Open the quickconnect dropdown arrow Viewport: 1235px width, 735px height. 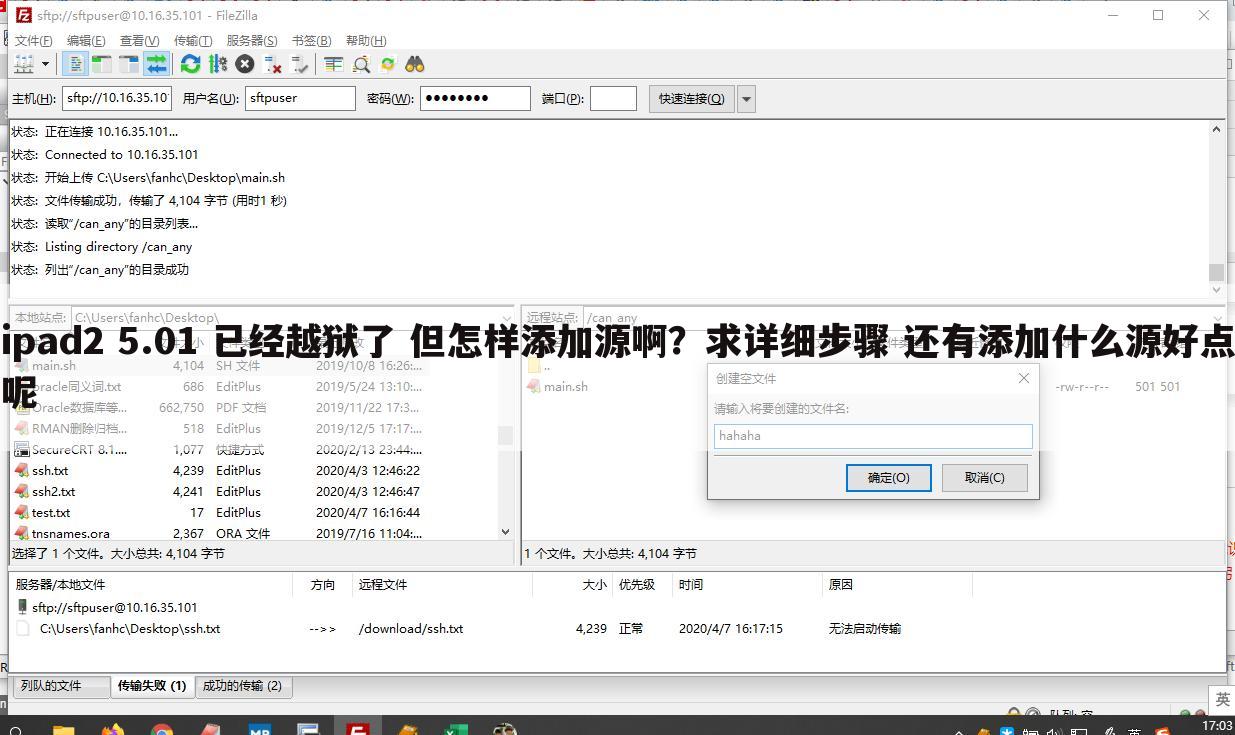746,98
